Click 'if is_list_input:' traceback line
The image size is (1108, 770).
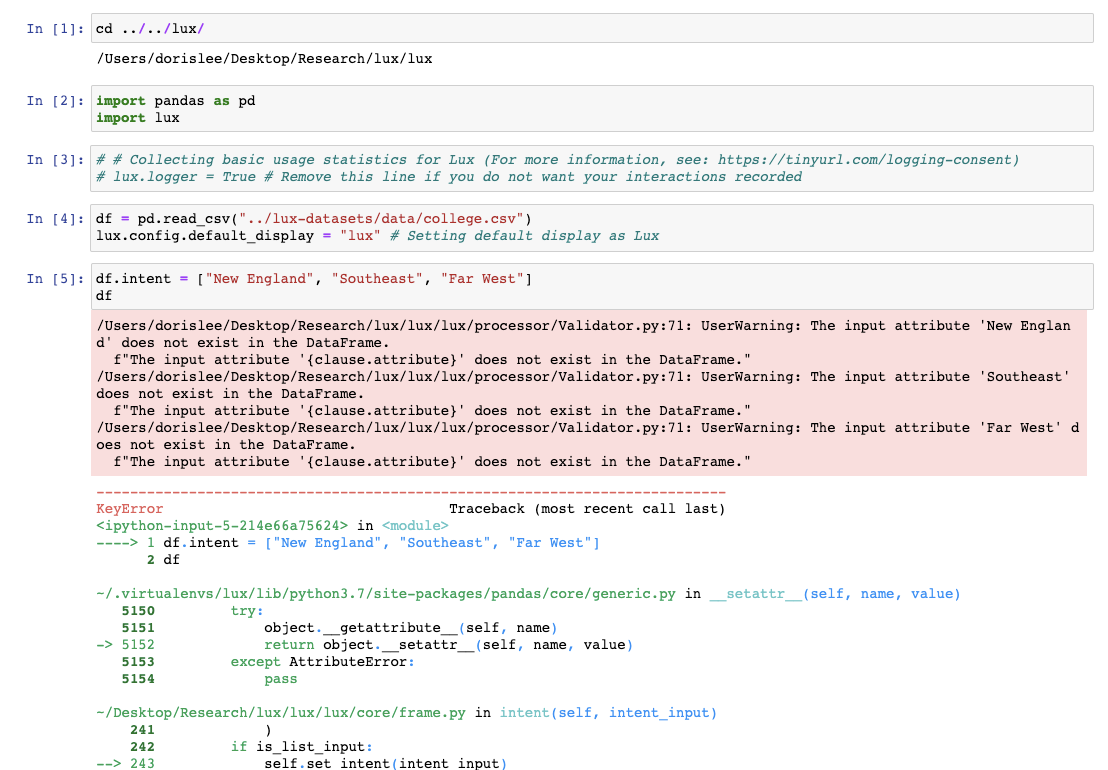tap(301, 747)
